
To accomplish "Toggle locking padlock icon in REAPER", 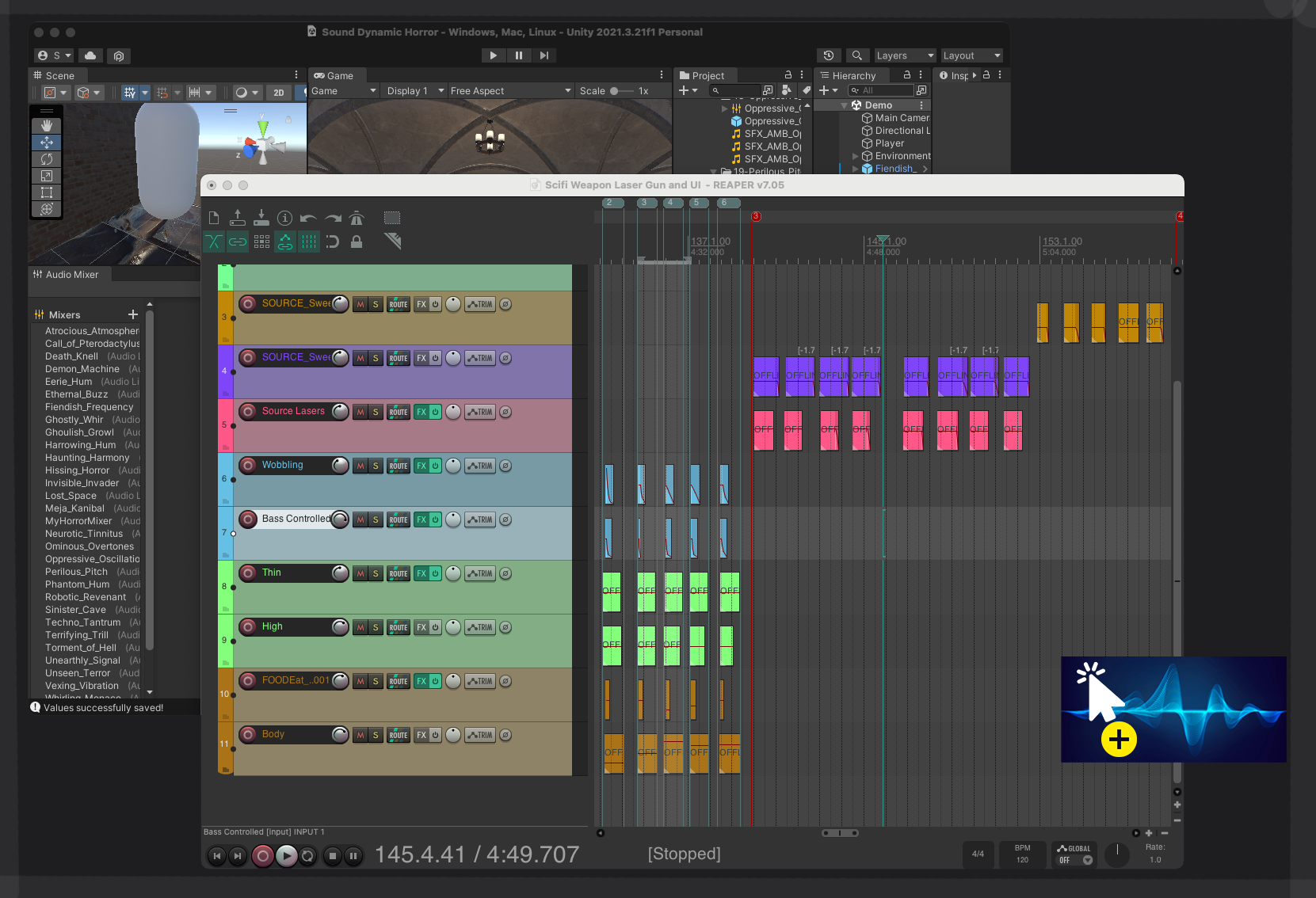I will (357, 242).
